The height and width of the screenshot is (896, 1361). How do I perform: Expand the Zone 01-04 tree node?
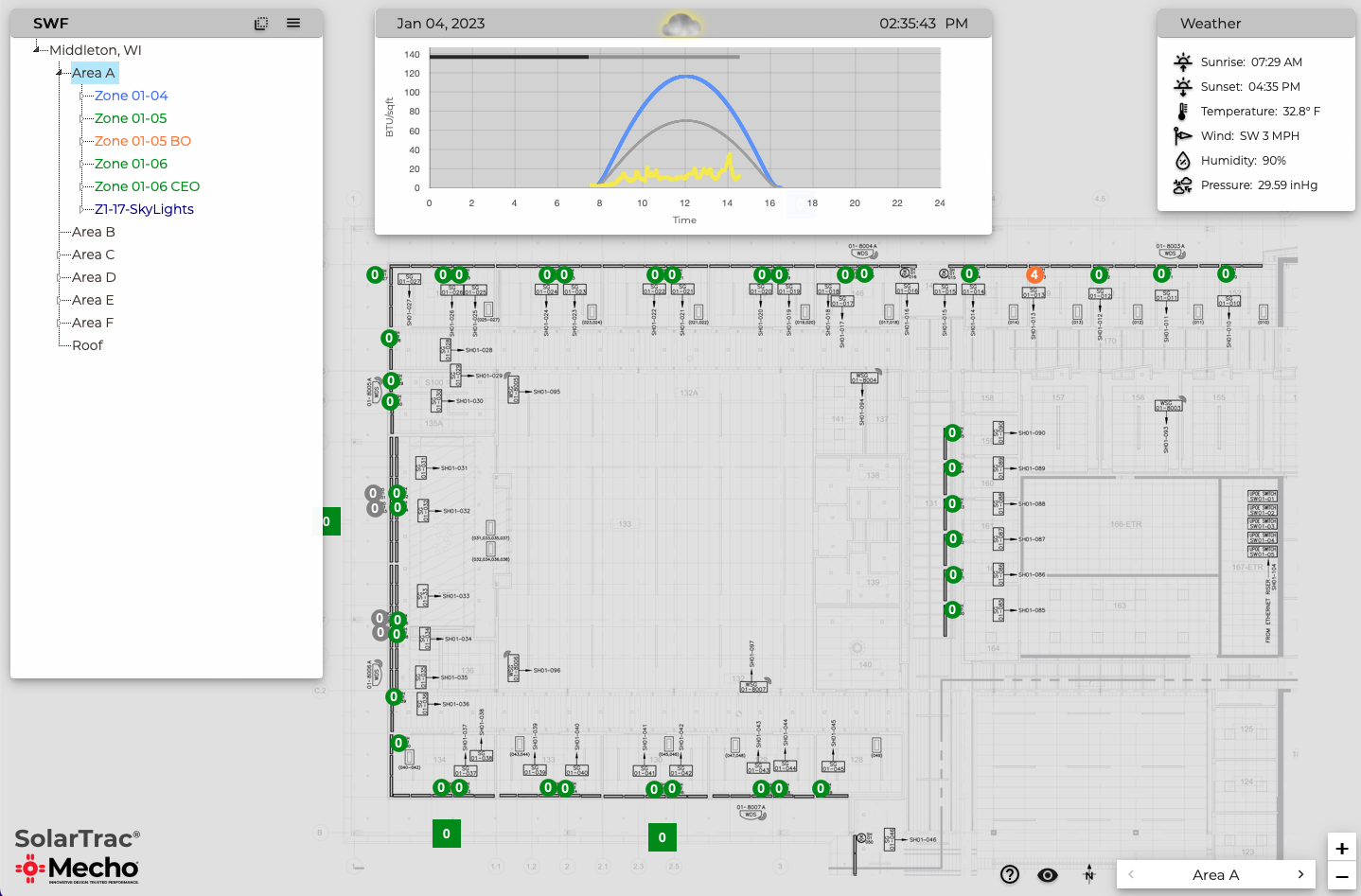click(82, 96)
